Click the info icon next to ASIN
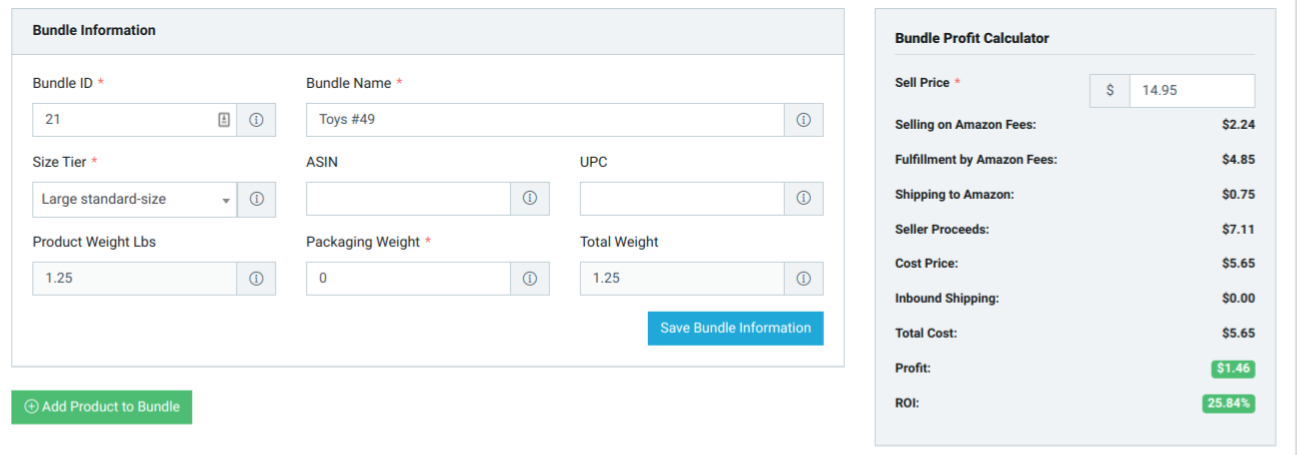The width and height of the screenshot is (1297, 455). click(530, 199)
